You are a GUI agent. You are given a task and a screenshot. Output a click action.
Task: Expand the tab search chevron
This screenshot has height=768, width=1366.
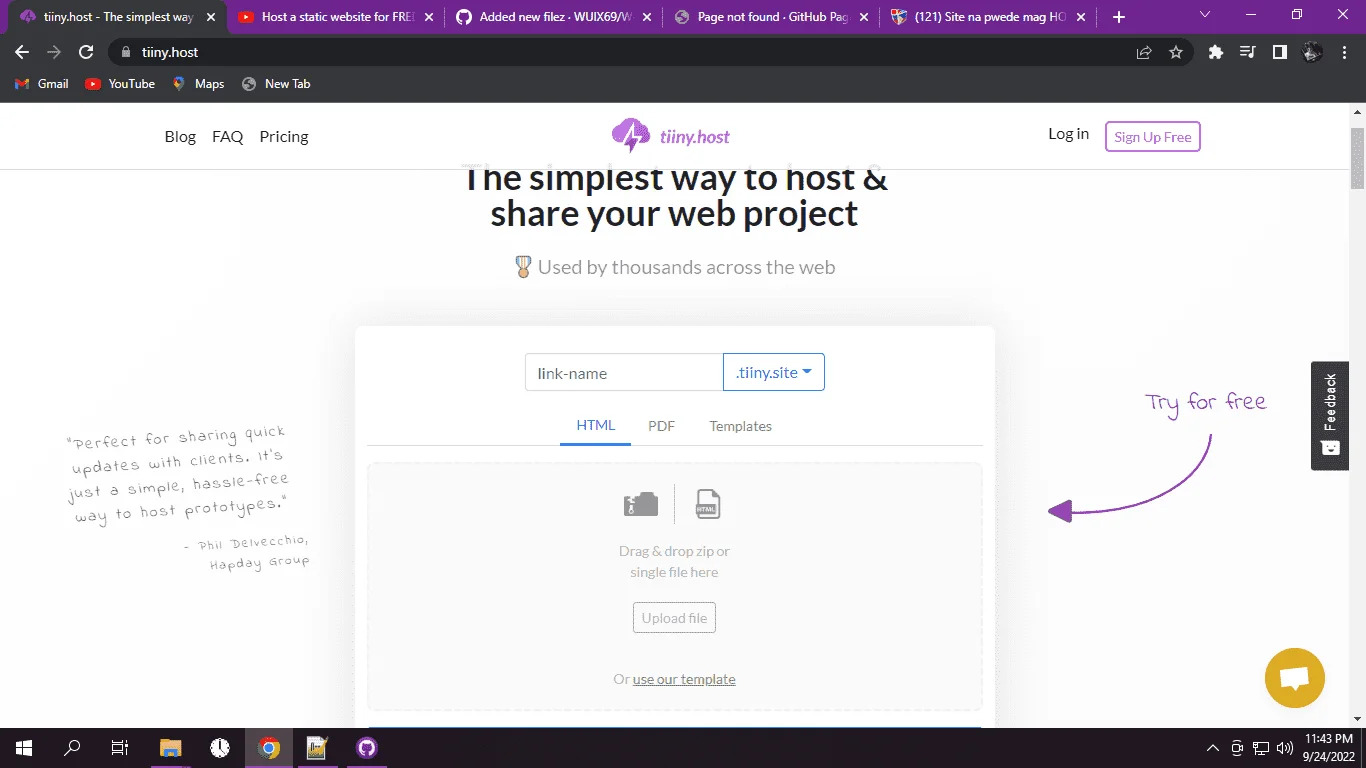click(1204, 15)
